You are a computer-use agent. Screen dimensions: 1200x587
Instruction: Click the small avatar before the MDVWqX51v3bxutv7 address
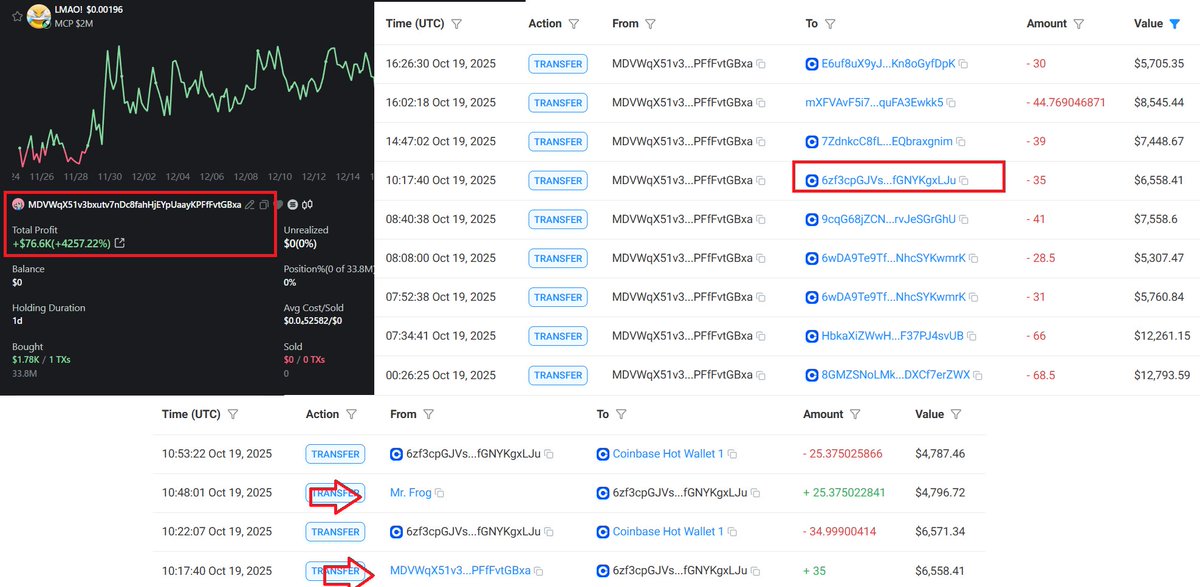pyautogui.click(x=18, y=204)
